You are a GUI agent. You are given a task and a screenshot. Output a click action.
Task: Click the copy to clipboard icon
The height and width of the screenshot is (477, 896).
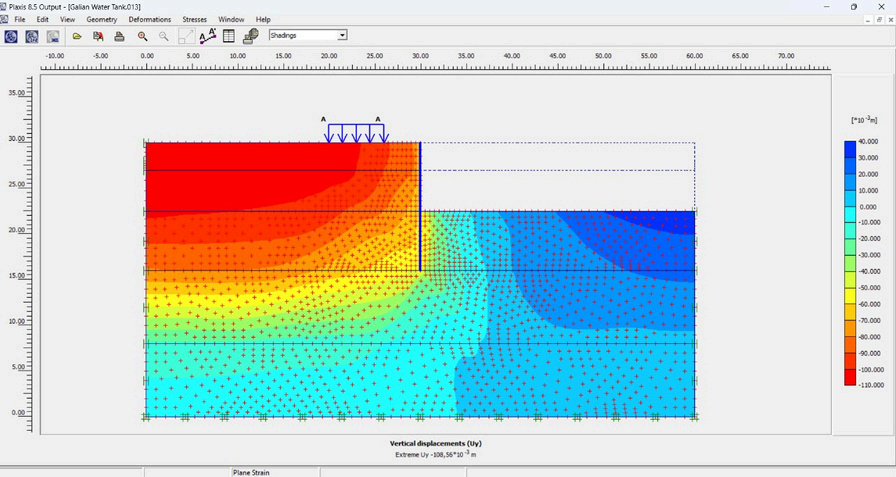[98, 37]
